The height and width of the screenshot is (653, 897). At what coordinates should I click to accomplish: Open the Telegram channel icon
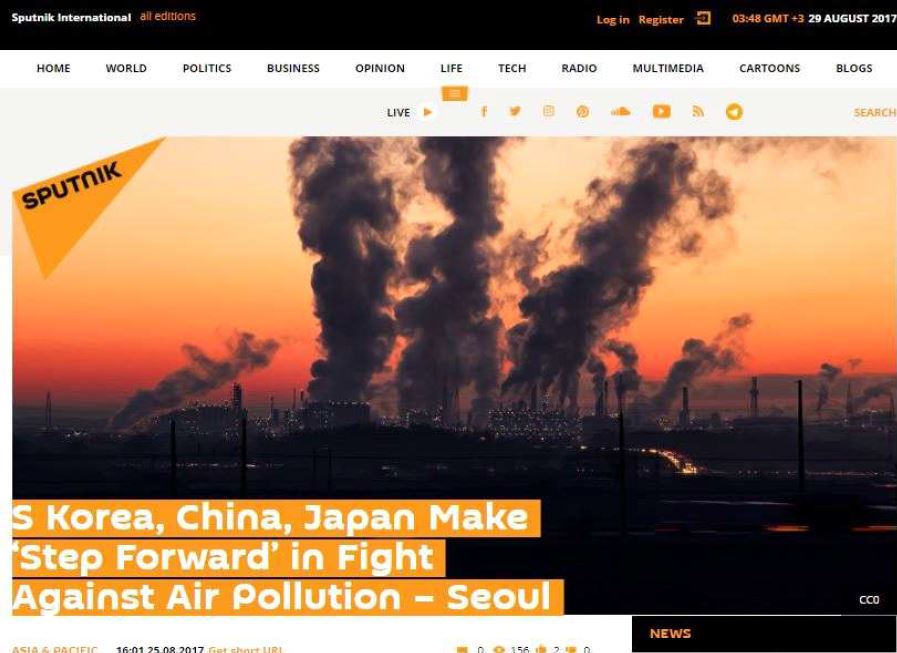click(x=734, y=112)
